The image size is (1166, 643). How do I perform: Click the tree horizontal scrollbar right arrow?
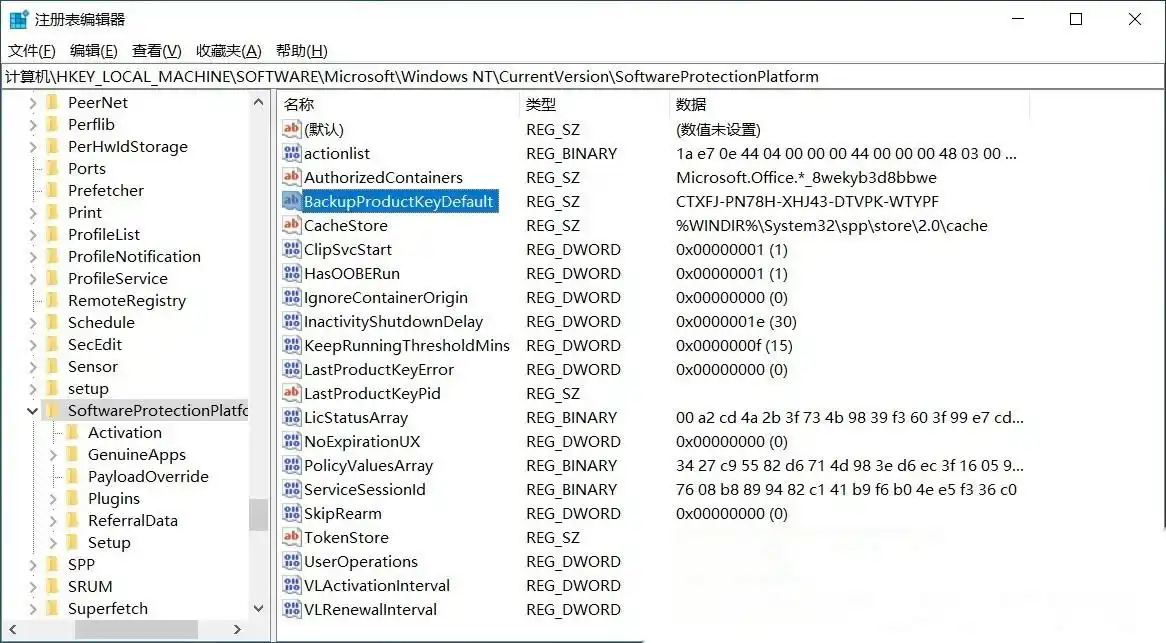237,630
